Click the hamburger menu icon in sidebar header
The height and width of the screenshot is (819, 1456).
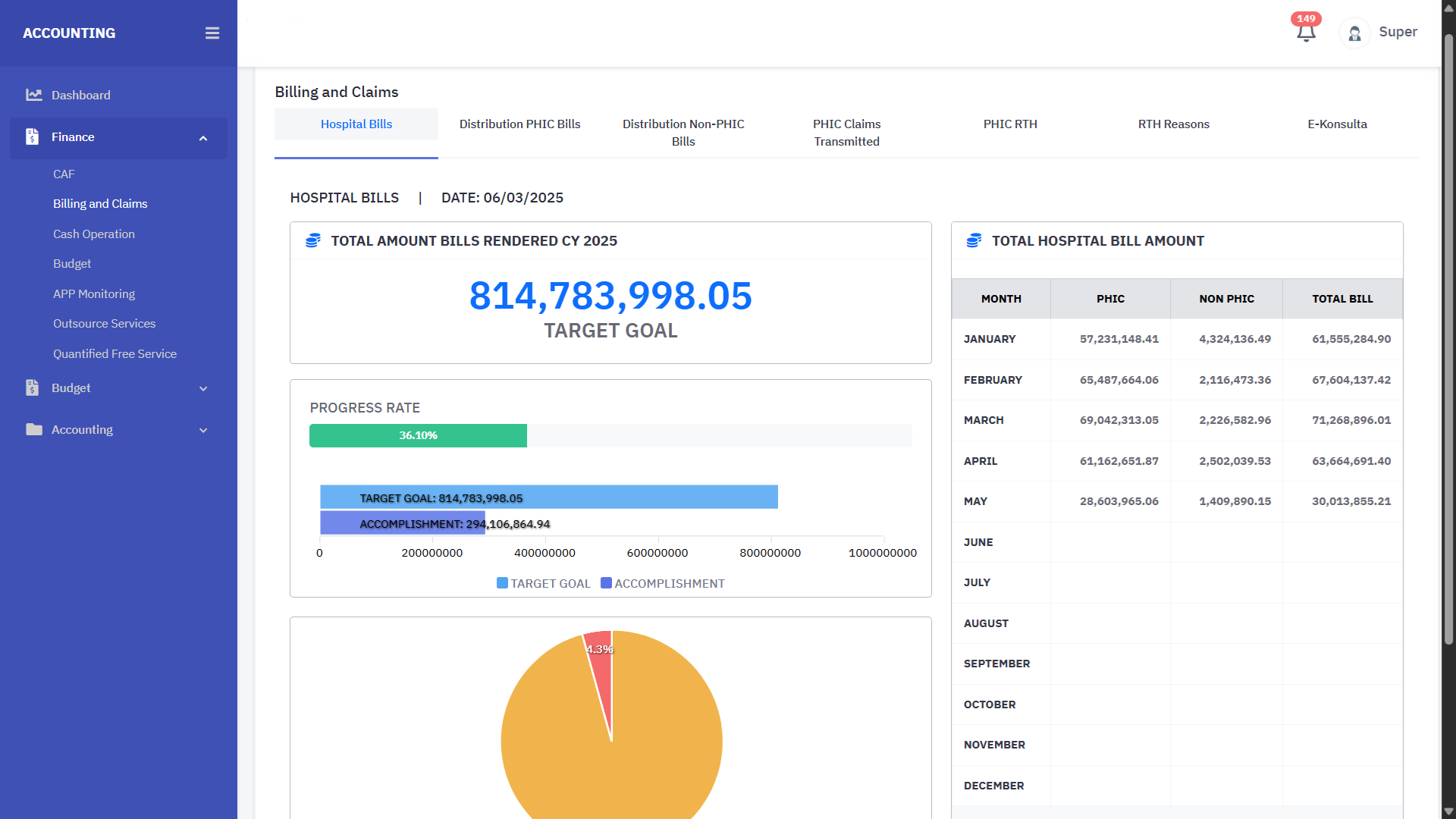point(212,33)
